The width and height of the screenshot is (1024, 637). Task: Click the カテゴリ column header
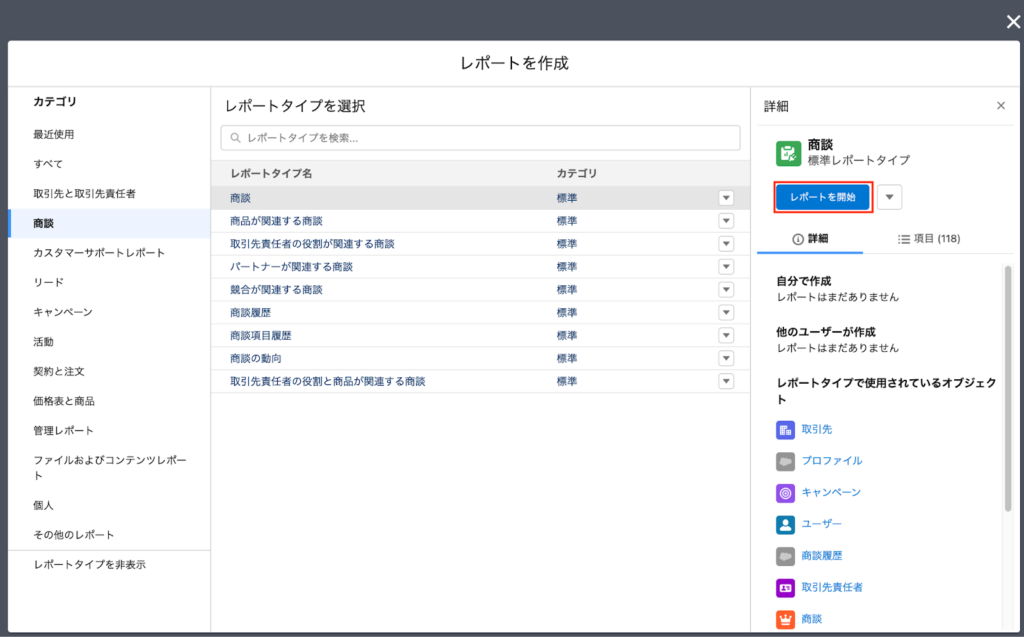(577, 173)
